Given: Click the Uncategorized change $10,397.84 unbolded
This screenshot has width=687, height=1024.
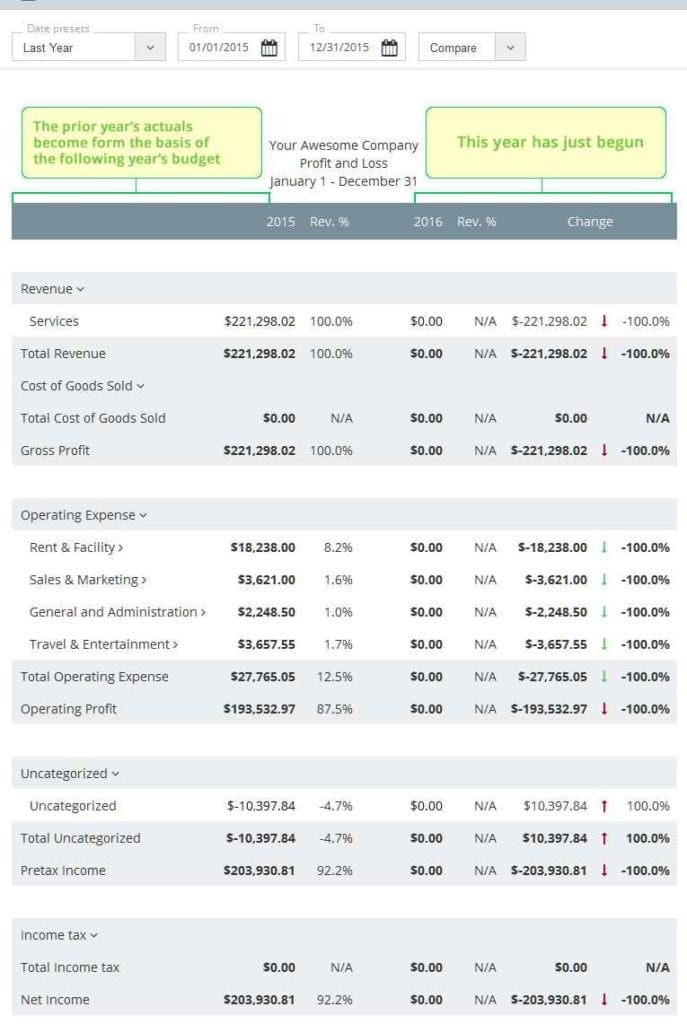Looking at the screenshot, I should (x=555, y=806).
